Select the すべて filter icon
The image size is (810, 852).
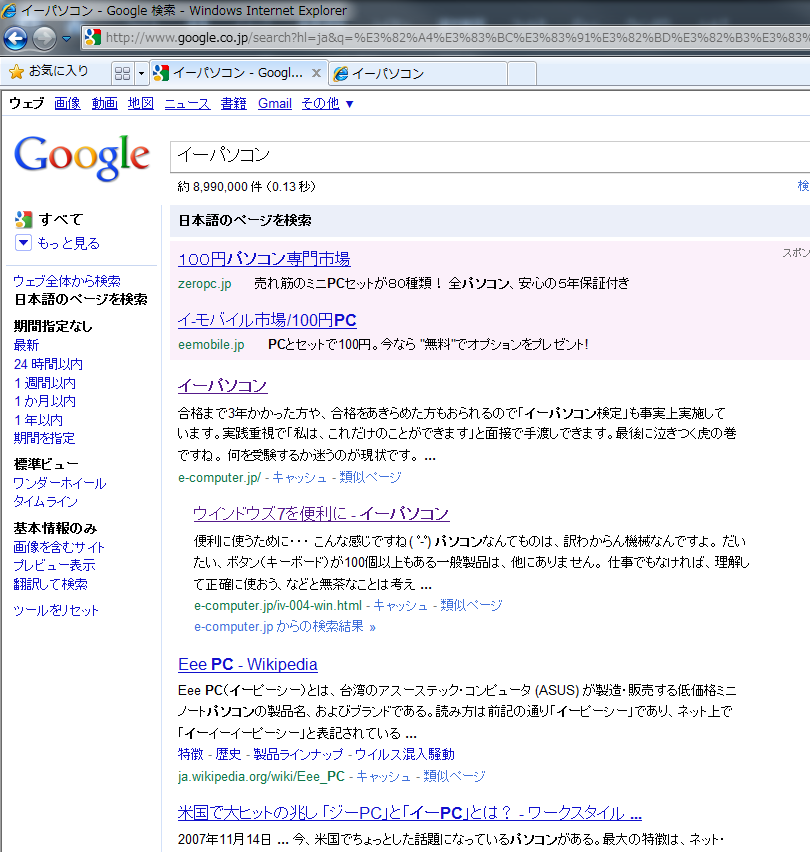[x=24, y=219]
